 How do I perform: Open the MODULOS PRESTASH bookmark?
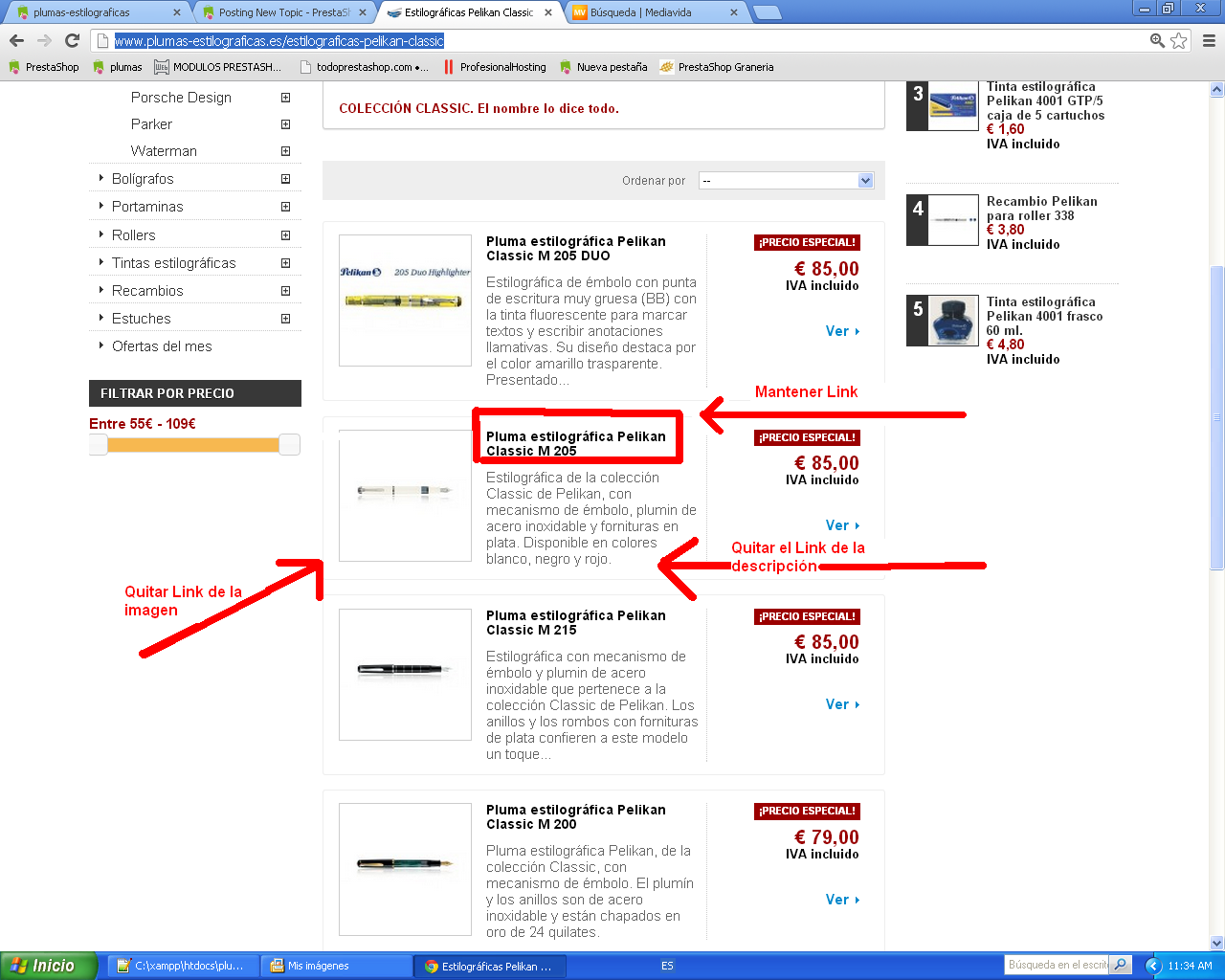pyautogui.click(x=218, y=67)
